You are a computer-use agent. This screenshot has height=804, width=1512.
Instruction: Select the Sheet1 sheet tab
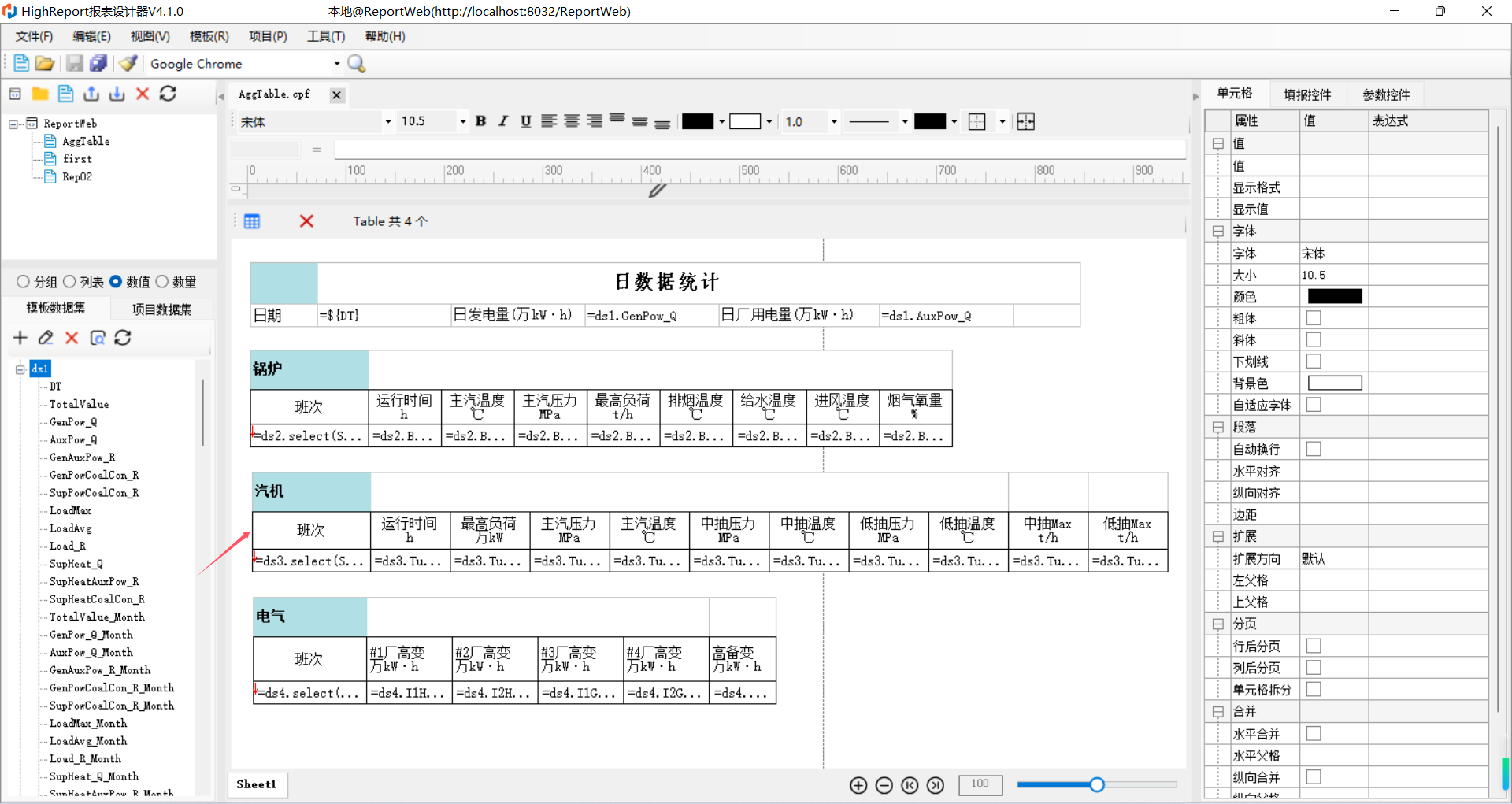click(257, 784)
